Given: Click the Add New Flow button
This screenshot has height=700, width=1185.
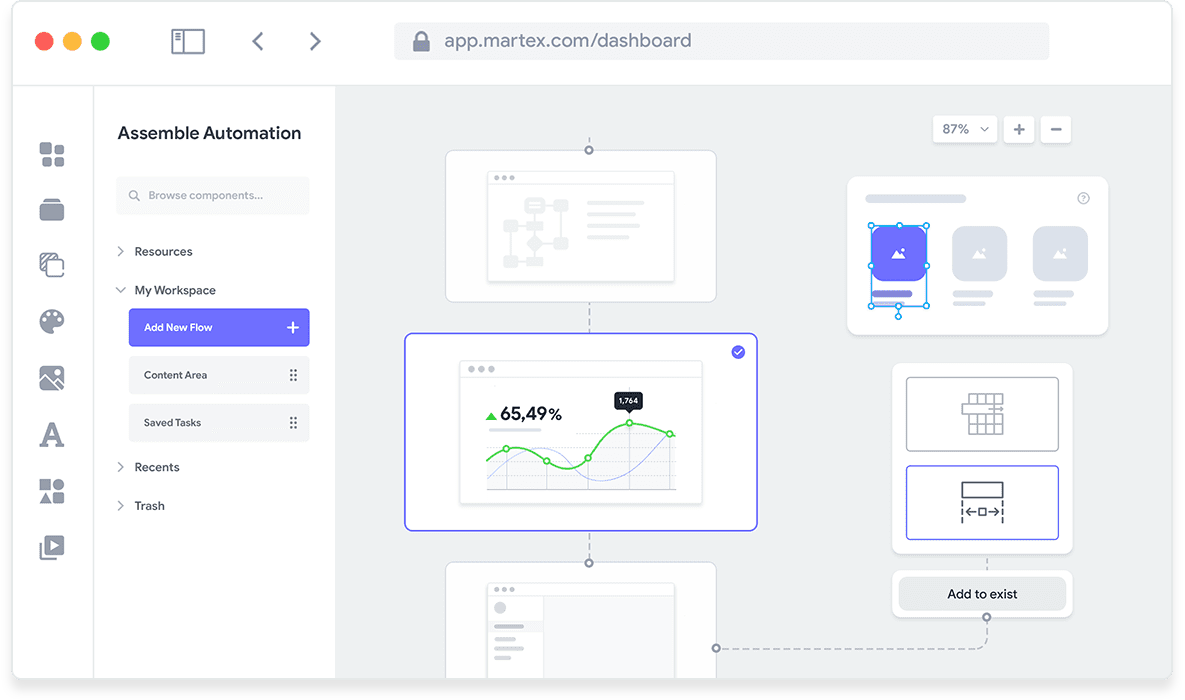Looking at the screenshot, I should [219, 327].
